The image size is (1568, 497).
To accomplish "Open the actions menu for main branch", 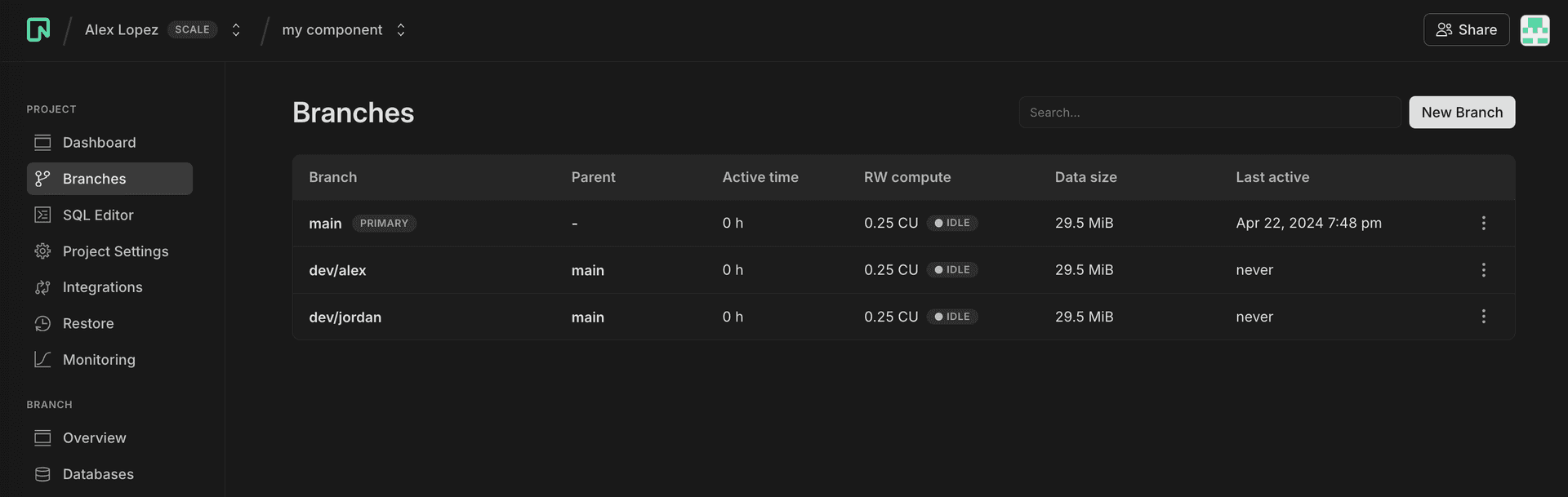I will pyautogui.click(x=1483, y=223).
